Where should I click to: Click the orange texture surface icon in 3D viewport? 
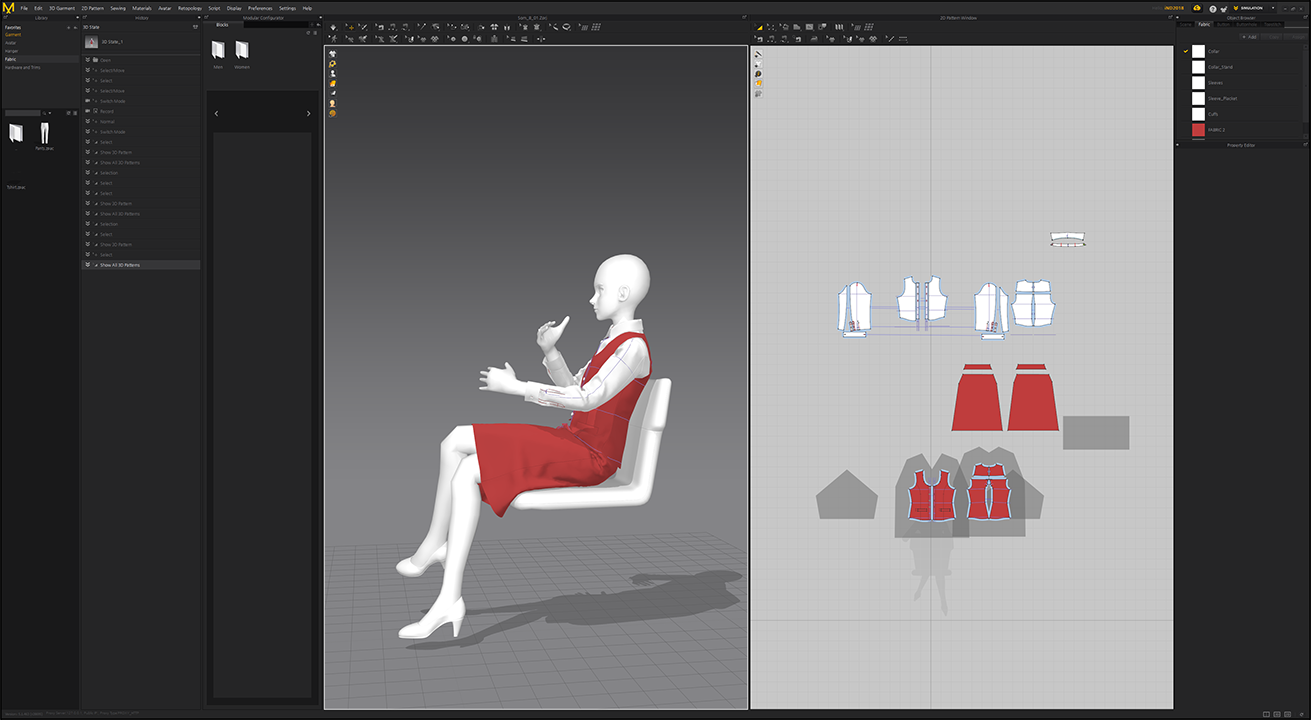coord(332,83)
